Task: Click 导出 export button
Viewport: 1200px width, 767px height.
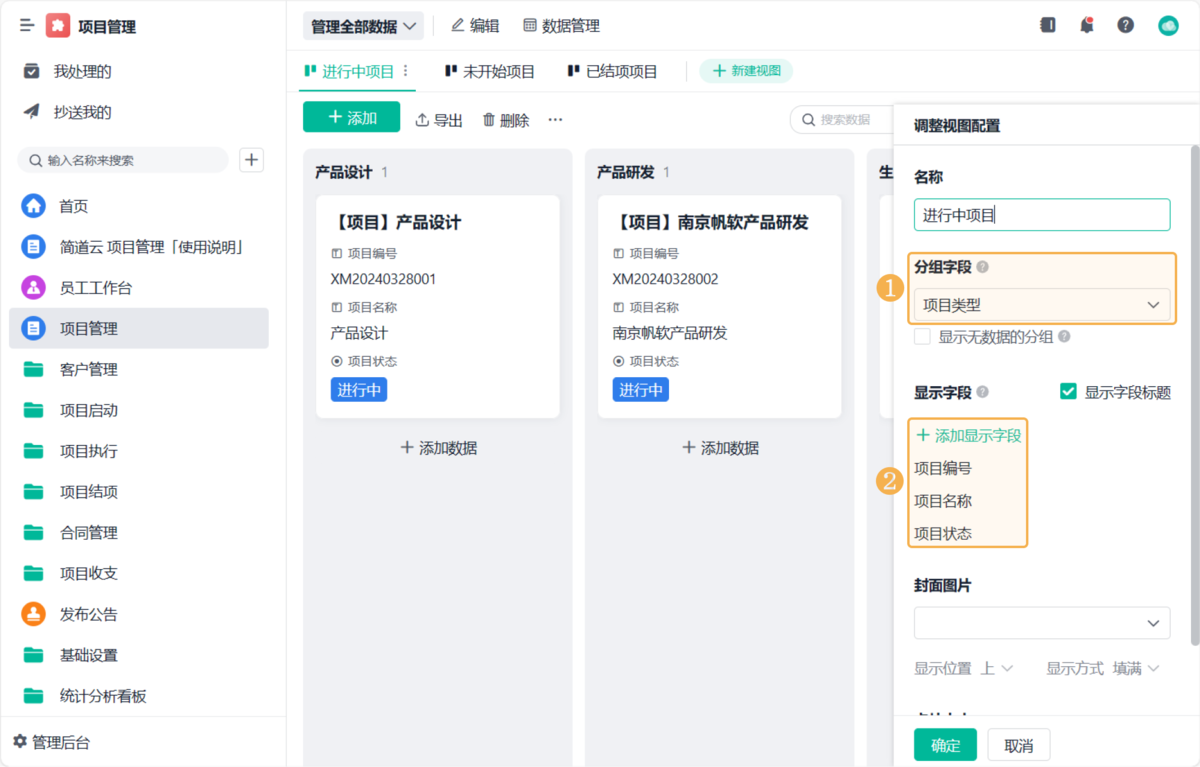Action: click(439, 120)
